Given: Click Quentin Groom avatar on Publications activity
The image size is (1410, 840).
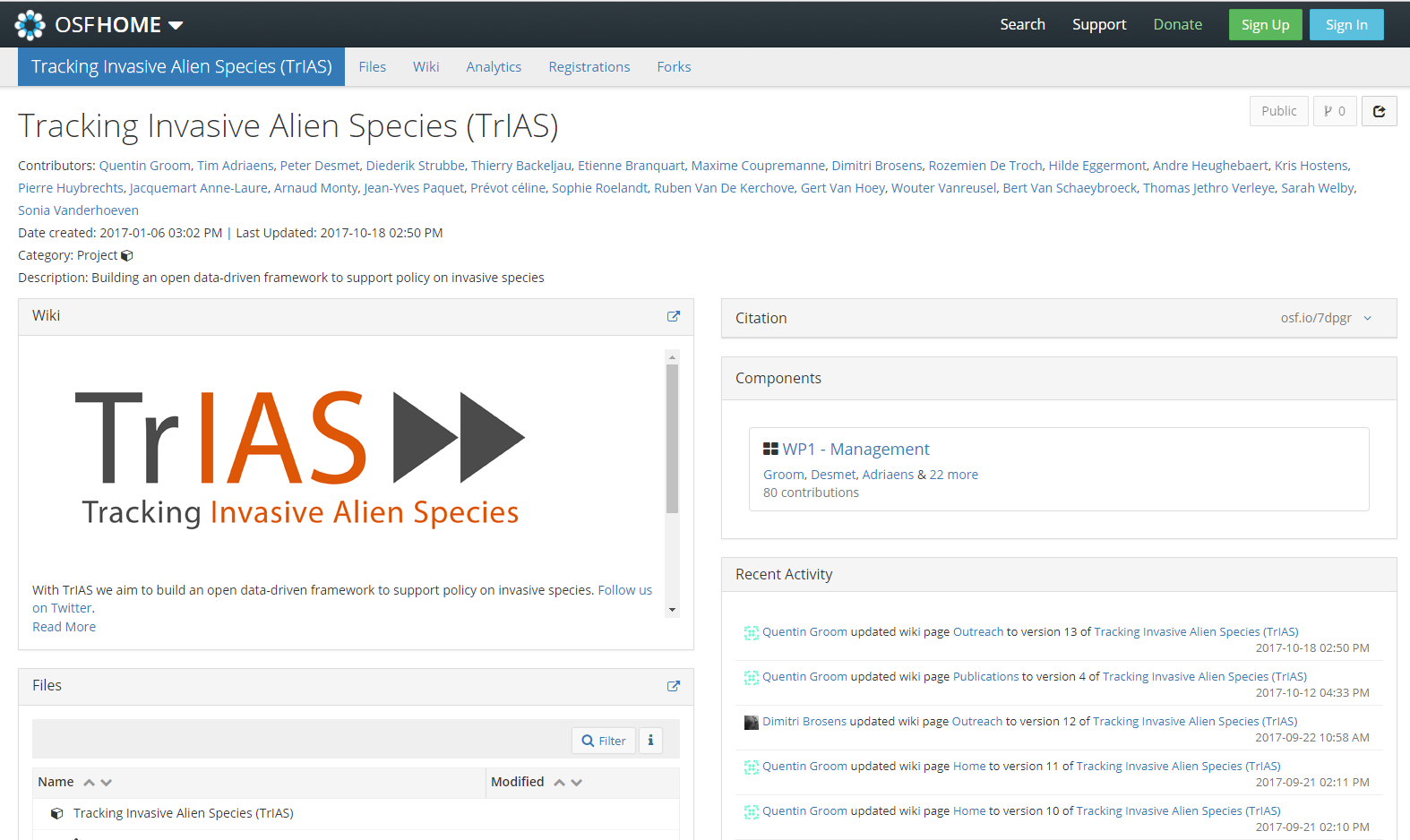Looking at the screenshot, I should (x=751, y=677).
